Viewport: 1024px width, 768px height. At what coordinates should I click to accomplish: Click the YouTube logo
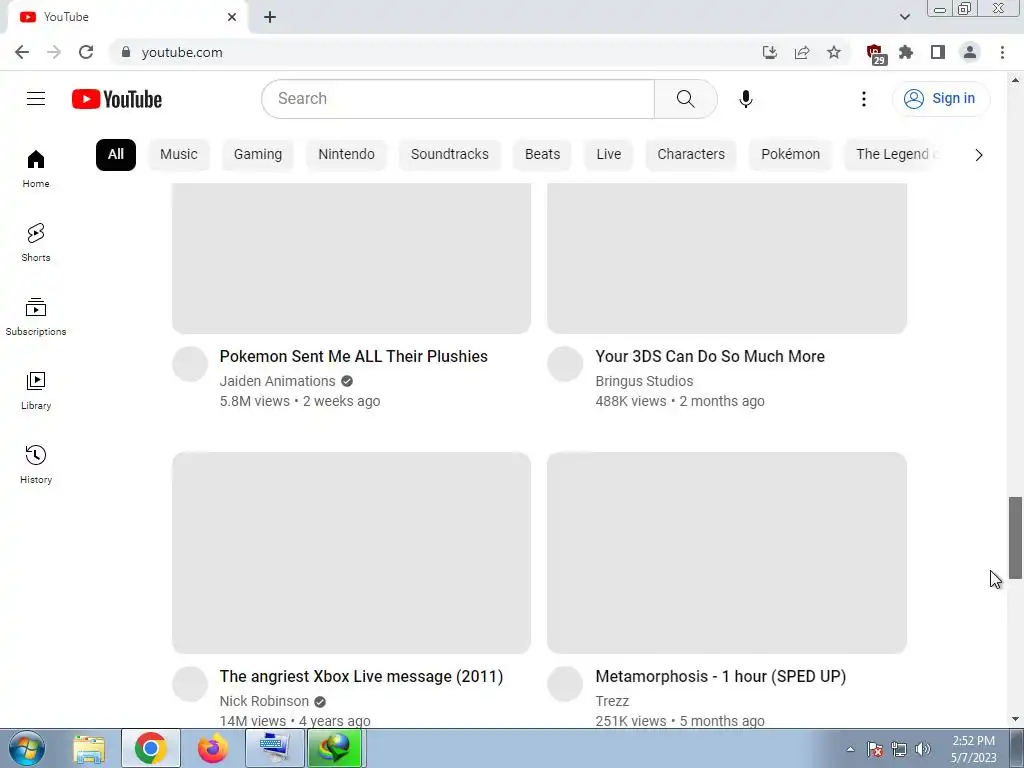click(x=117, y=99)
